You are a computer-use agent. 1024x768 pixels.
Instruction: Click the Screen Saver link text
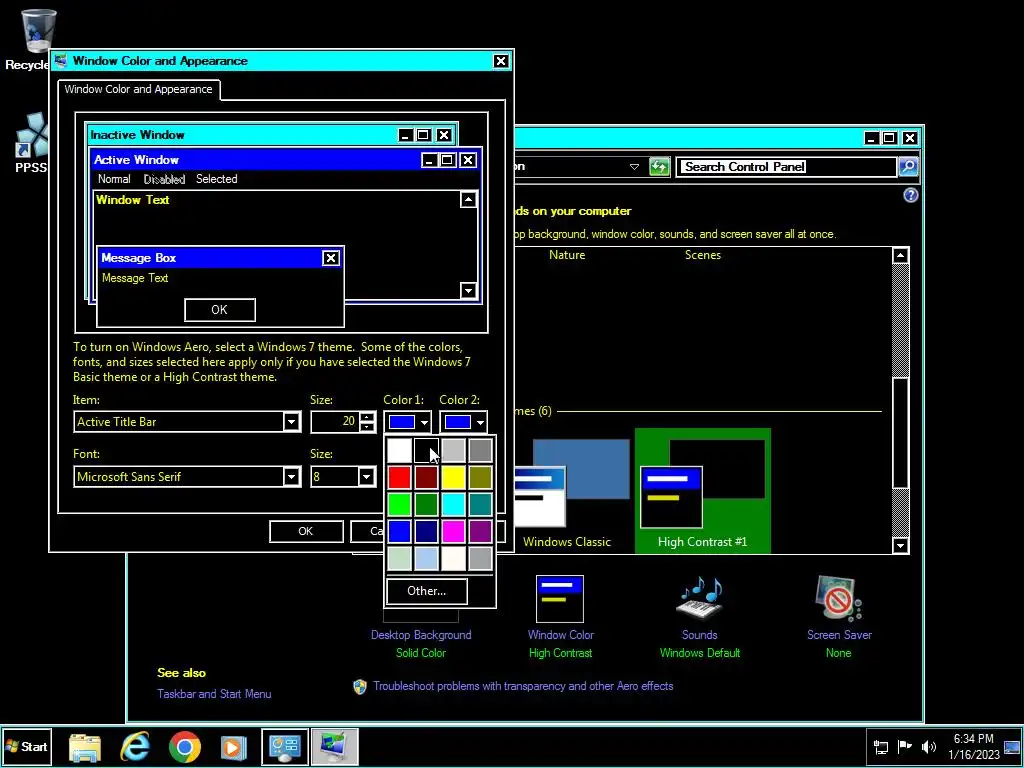pos(839,635)
